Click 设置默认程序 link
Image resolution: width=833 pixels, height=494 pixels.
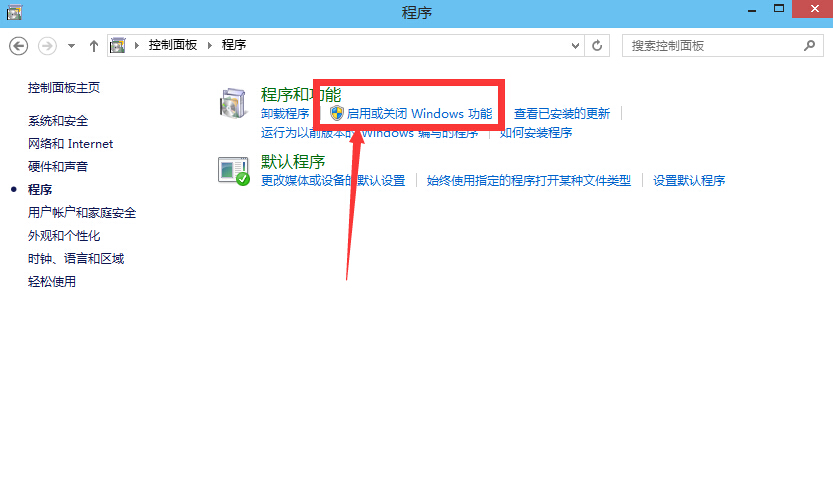689,181
